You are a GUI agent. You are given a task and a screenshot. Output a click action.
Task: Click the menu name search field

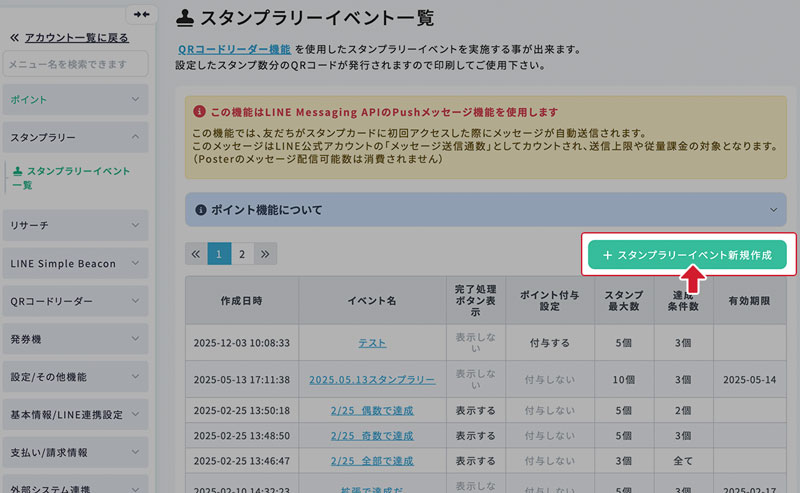77,65
